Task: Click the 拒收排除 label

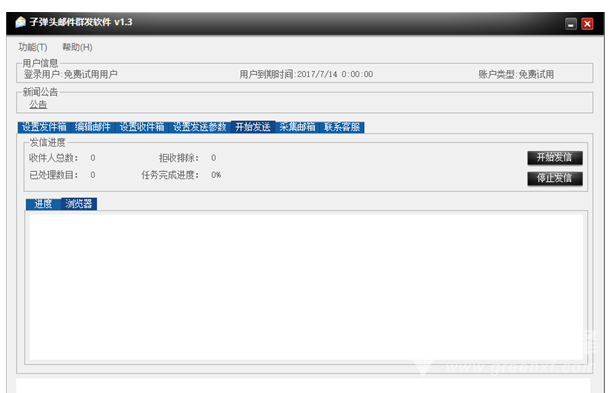Action: click(179, 158)
